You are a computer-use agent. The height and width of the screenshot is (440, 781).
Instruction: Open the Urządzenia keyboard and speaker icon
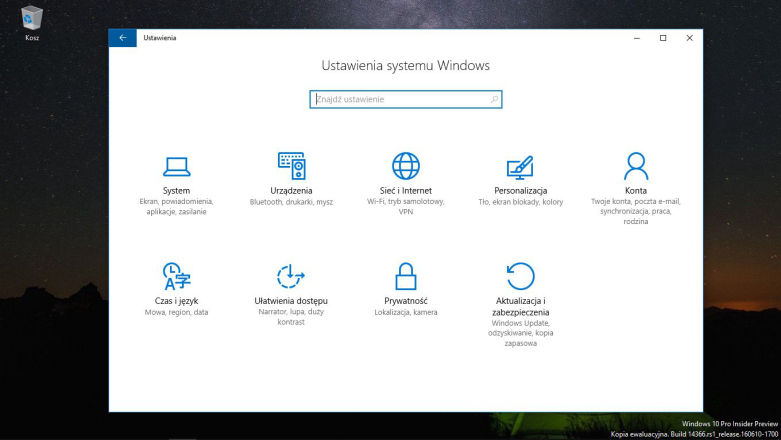coord(291,166)
